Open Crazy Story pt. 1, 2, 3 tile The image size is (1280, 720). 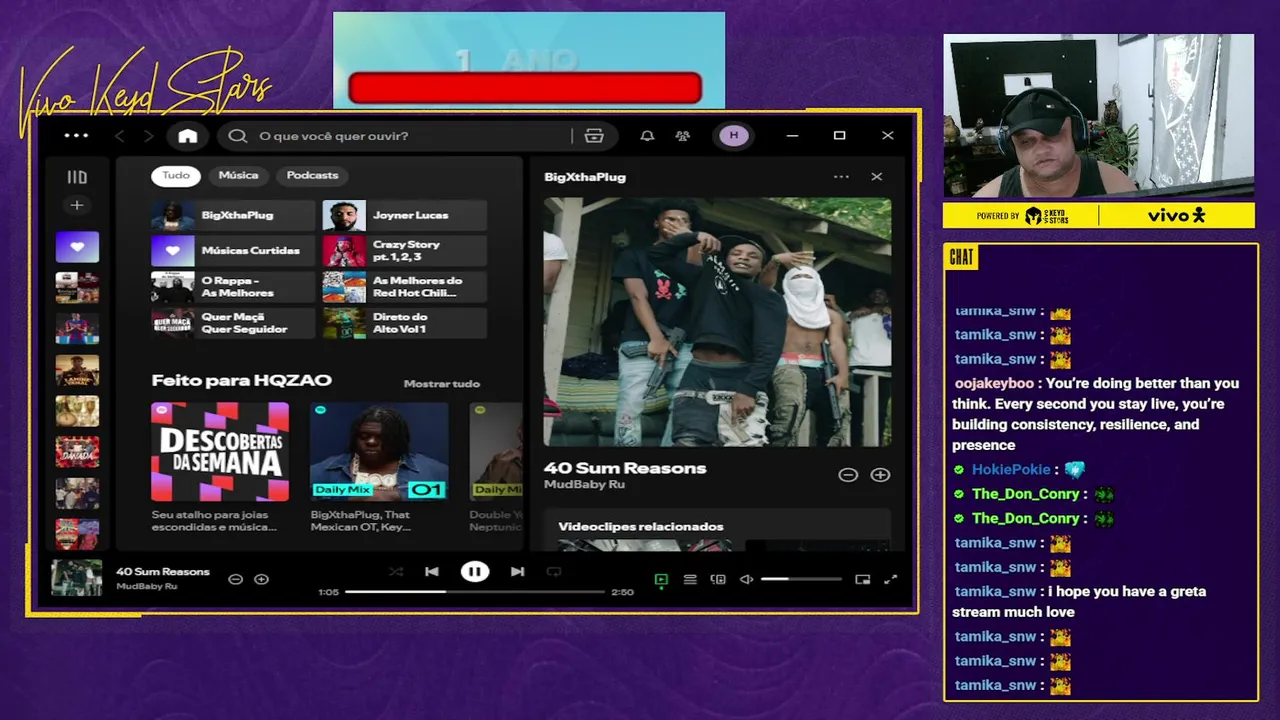point(405,251)
